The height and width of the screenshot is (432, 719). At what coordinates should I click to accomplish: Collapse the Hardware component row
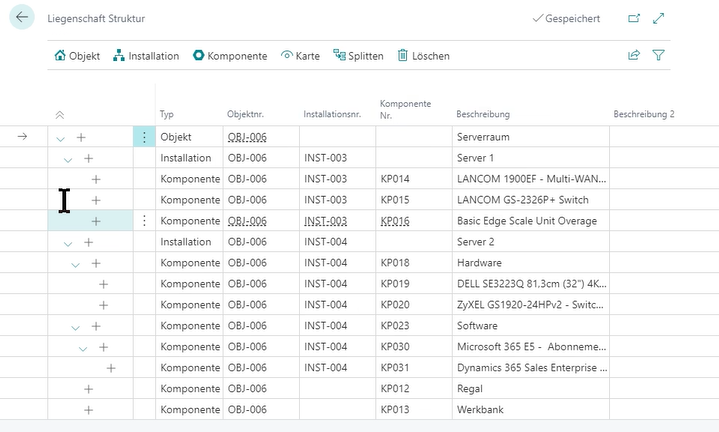point(75,264)
